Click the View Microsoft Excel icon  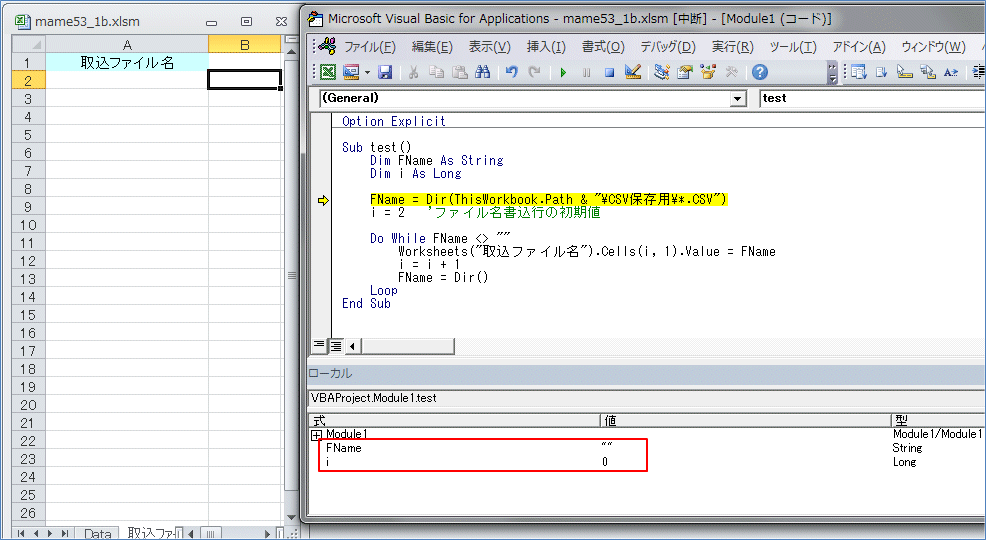click(327, 72)
